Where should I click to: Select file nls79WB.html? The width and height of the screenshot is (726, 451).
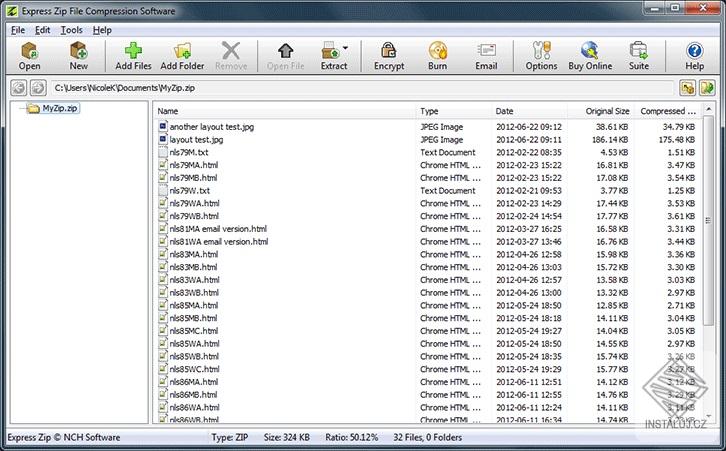click(194, 216)
